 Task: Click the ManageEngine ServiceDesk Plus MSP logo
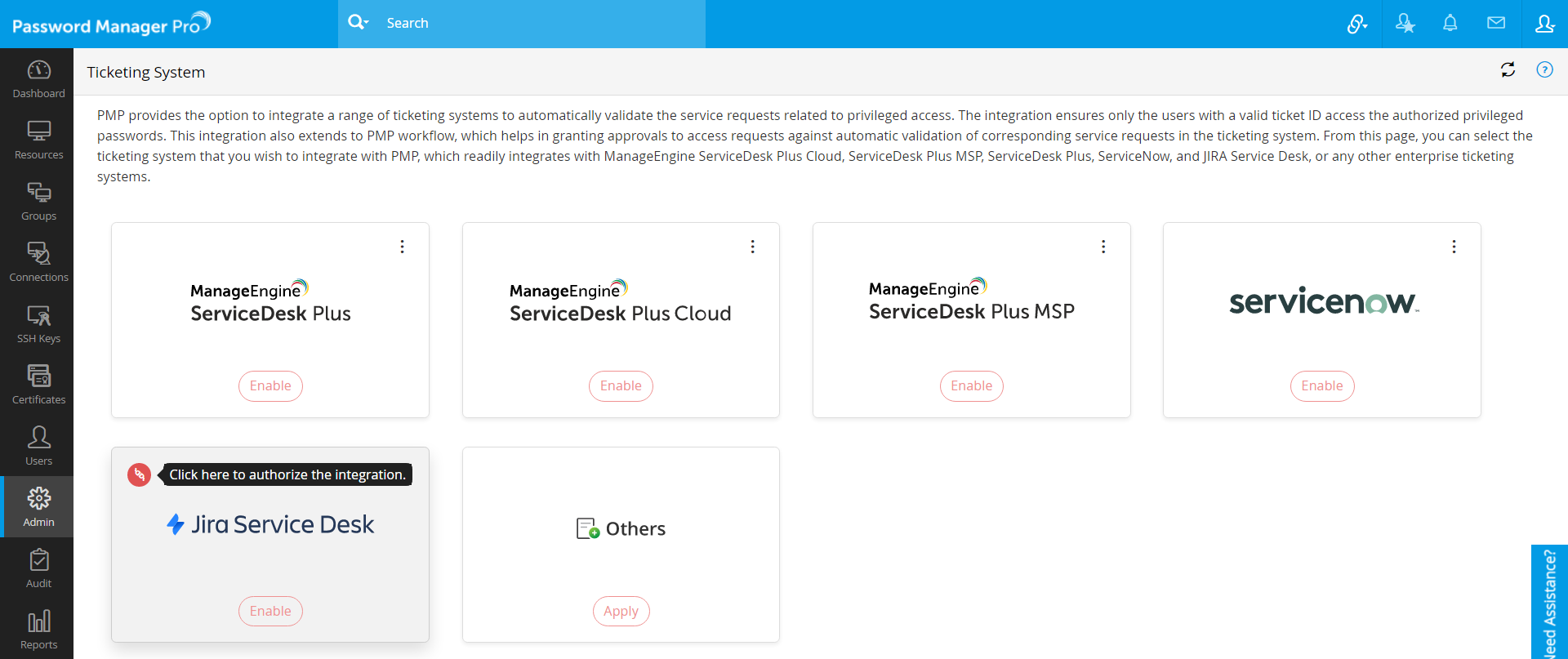click(x=972, y=300)
